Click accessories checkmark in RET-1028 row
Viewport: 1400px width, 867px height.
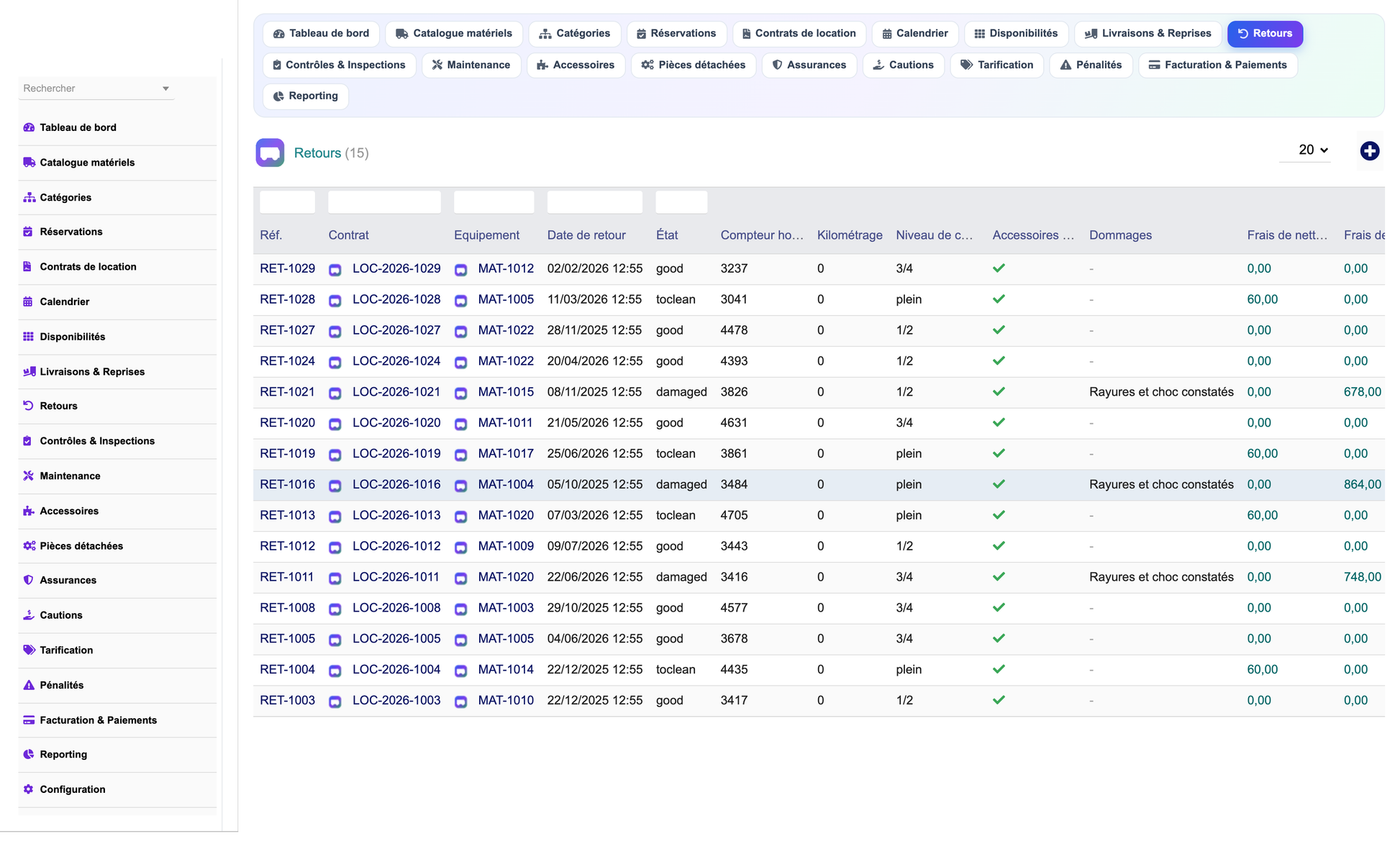[x=999, y=299]
